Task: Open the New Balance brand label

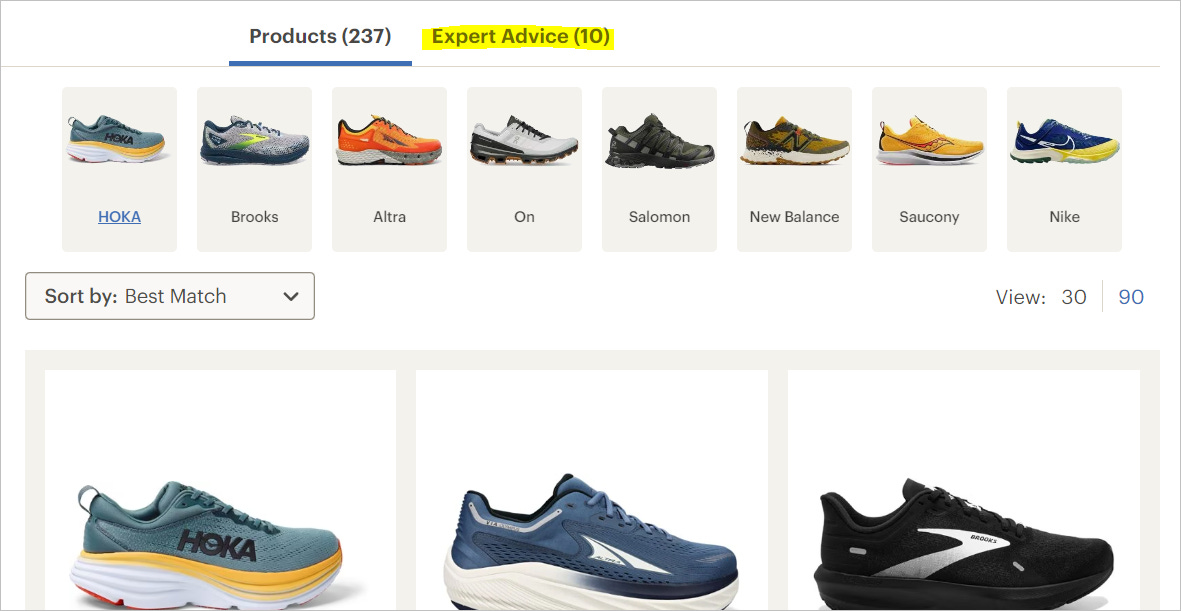Action: point(795,217)
